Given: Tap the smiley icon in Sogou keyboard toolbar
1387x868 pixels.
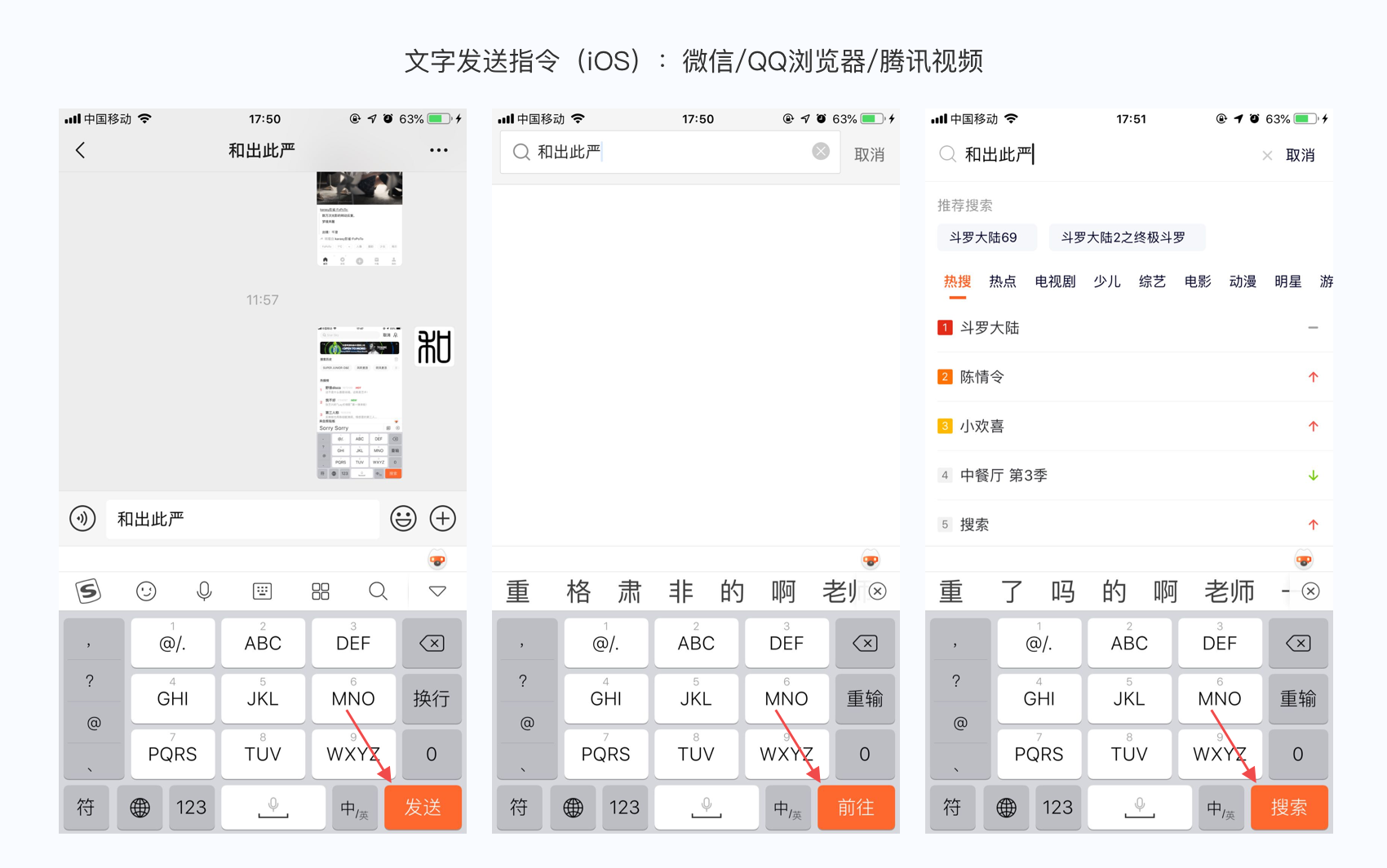Looking at the screenshot, I should pos(146,591).
